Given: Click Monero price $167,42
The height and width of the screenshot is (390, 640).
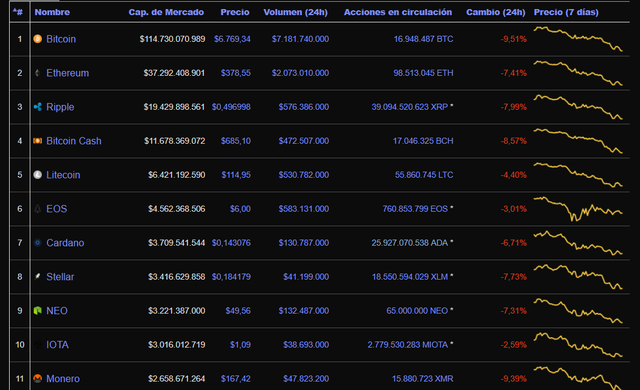Looking at the screenshot, I should 236,379.
